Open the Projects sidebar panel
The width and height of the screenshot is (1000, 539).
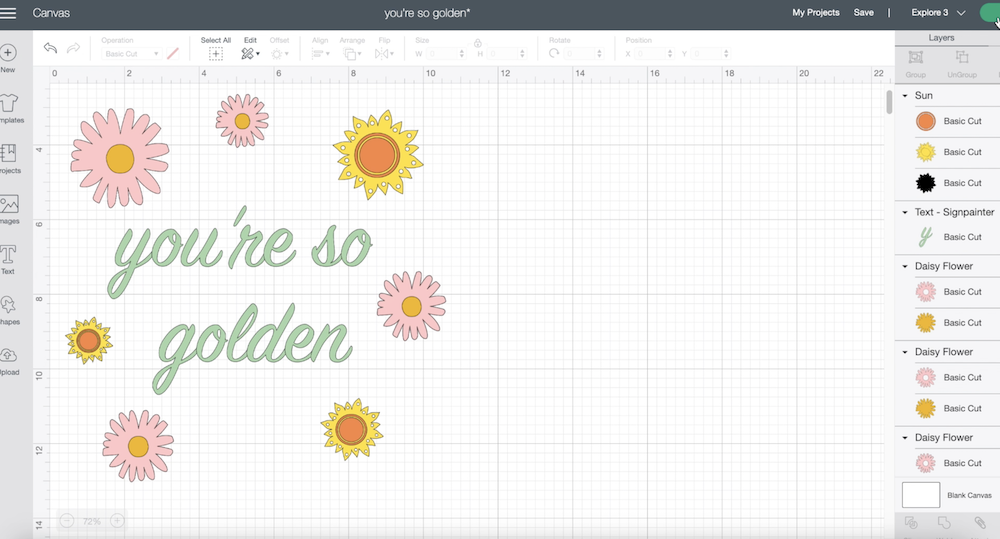click(x=9, y=159)
